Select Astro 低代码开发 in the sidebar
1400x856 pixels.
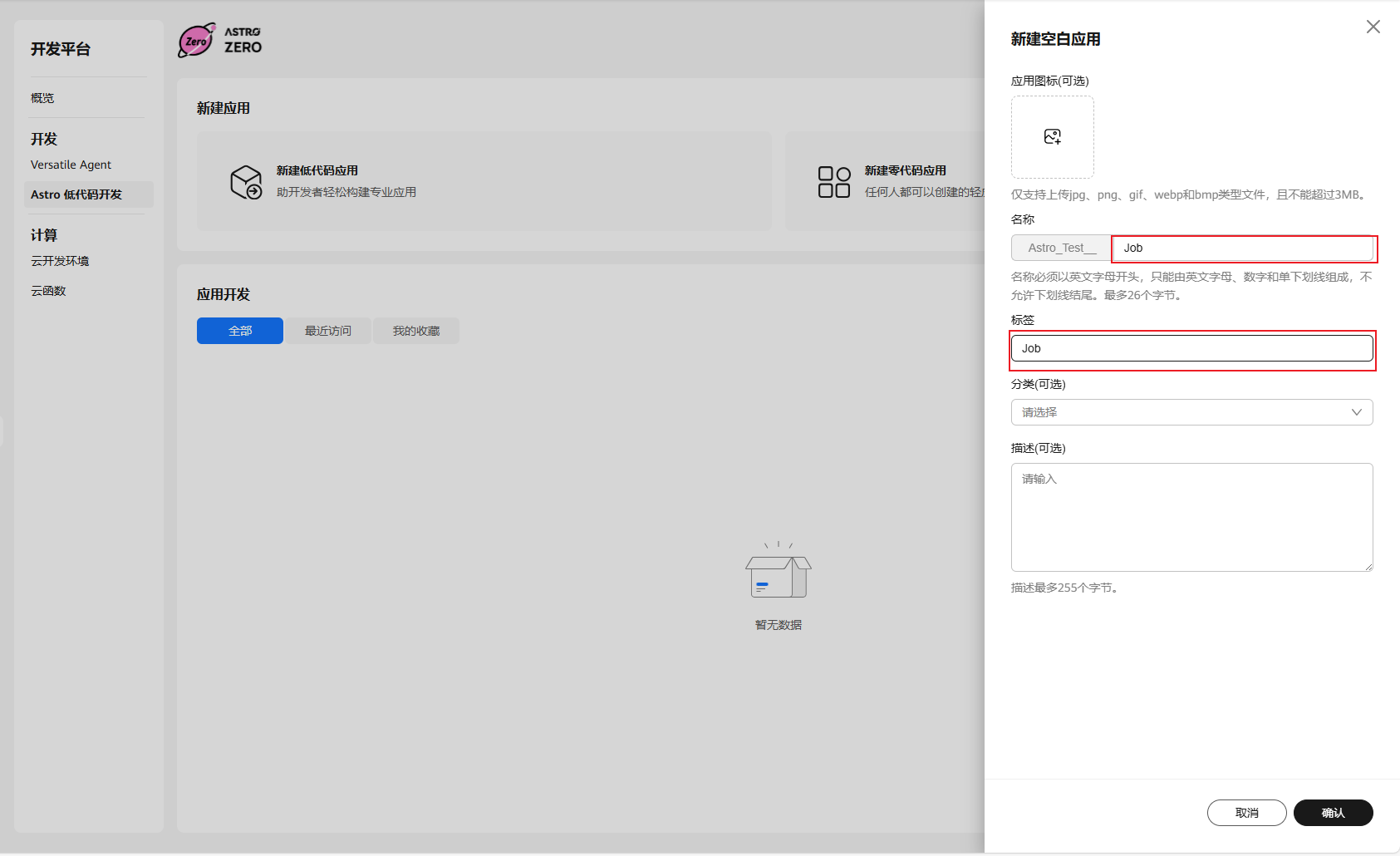(x=89, y=194)
